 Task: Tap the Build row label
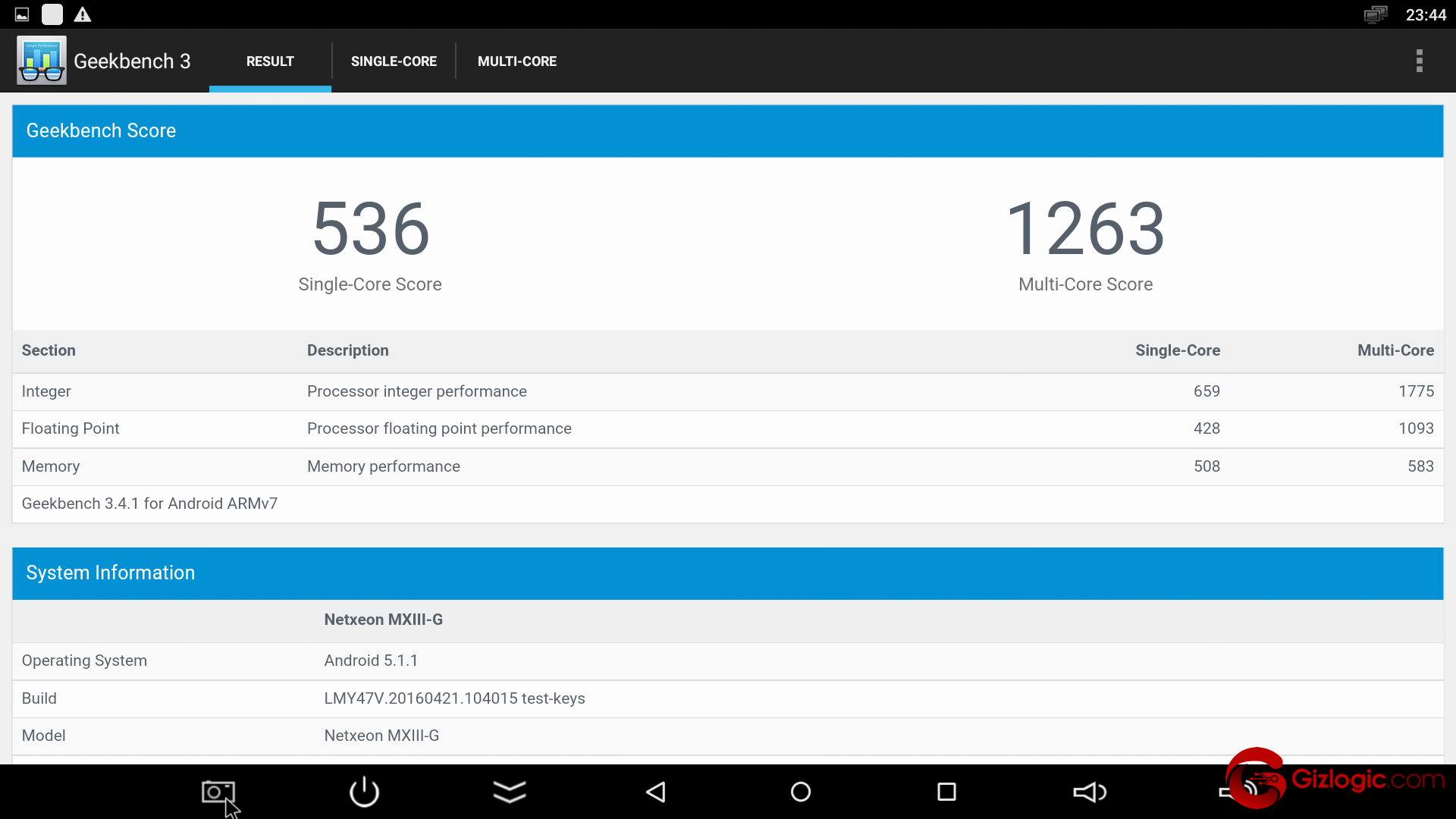39,698
